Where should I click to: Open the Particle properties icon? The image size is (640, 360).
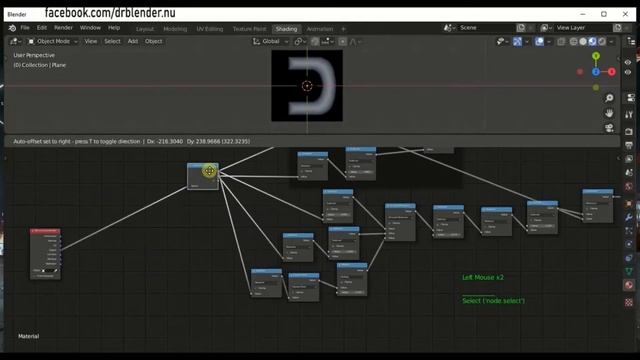coord(629,231)
